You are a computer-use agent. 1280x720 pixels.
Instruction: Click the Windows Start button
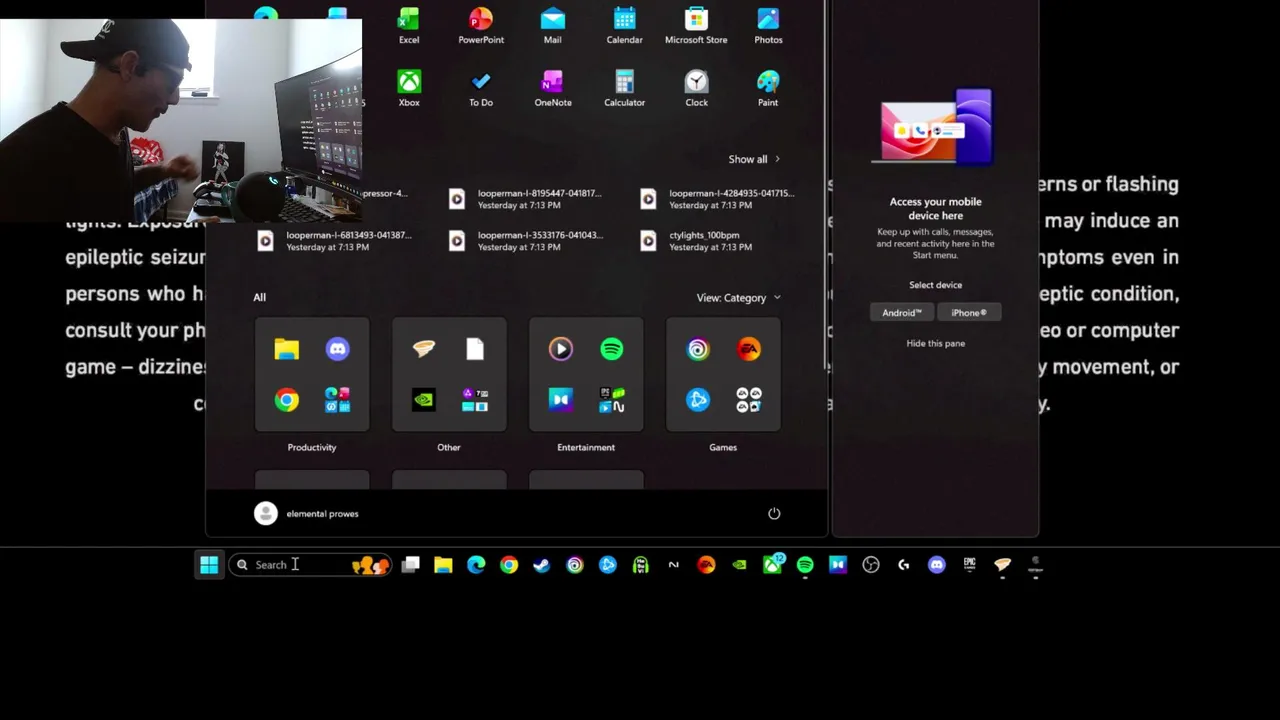[209, 565]
